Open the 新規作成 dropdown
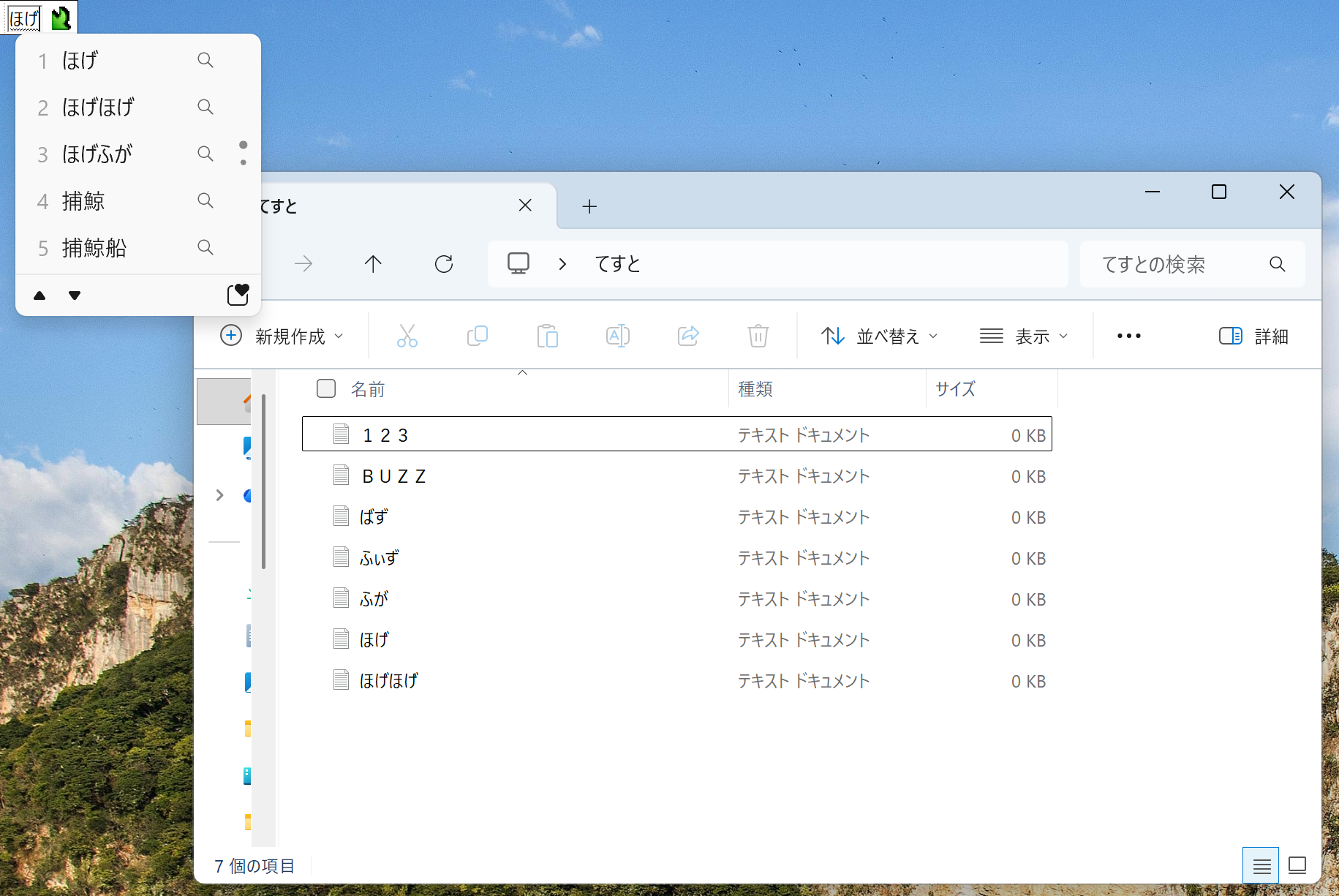 point(282,336)
